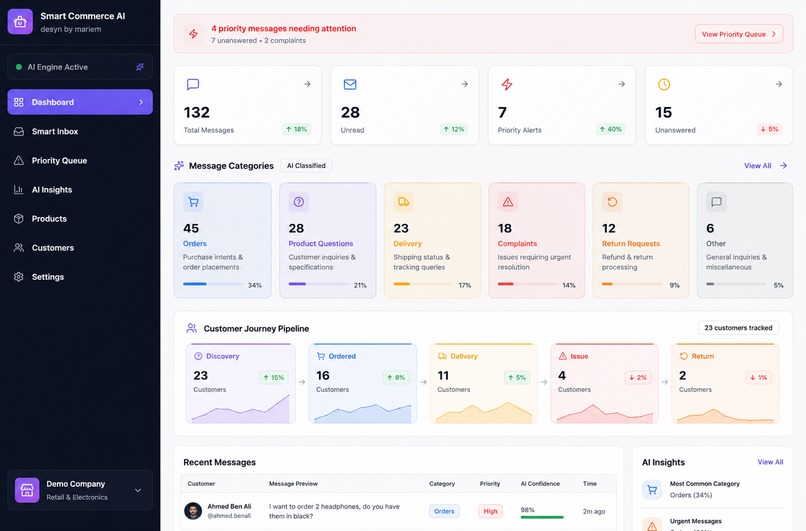Click the Orders 34% progress bar
Image resolution: width=806 pixels, height=531 pixels.
click(213, 284)
